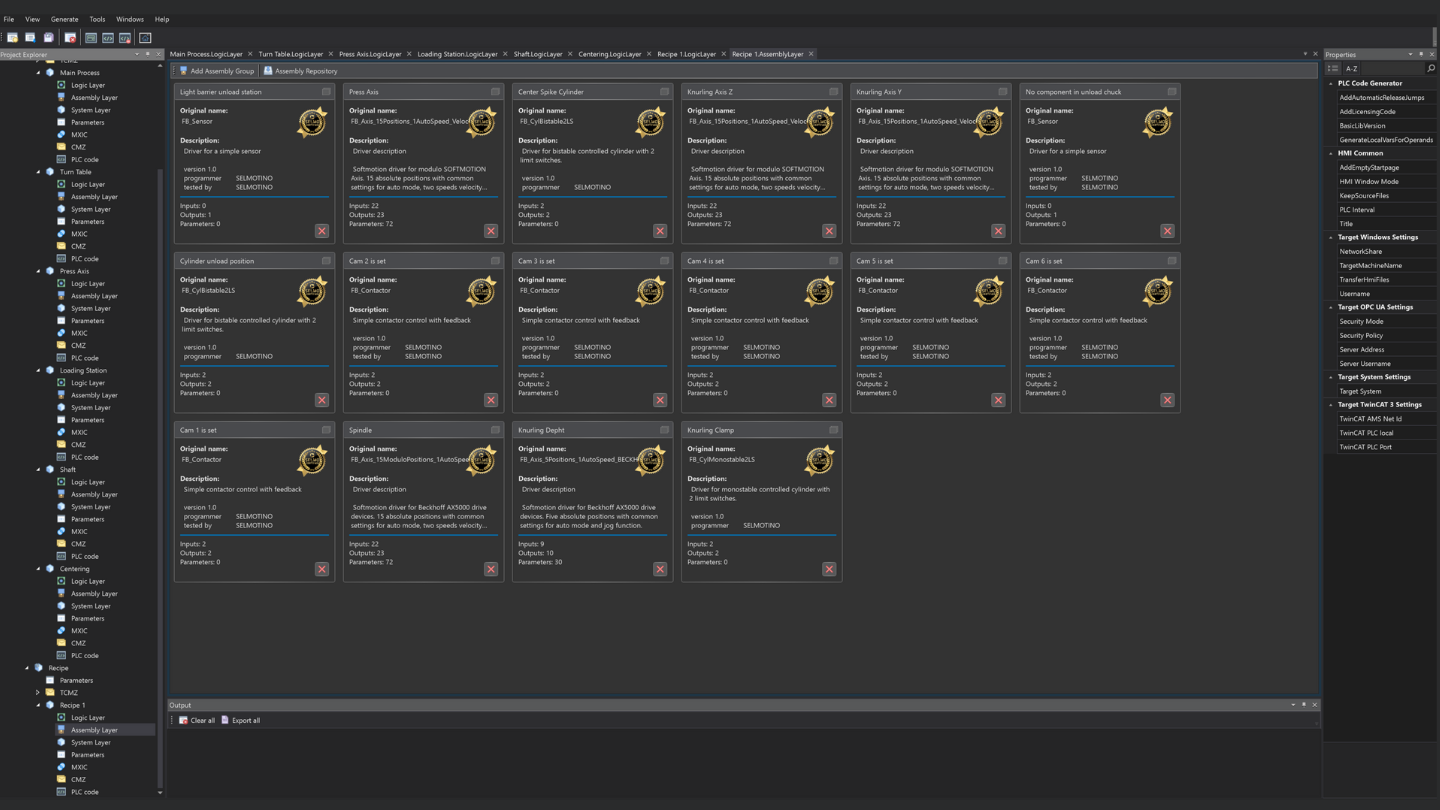Click the search magnifier in Properties
Screen dimensions: 1440x810
(1431, 68)
